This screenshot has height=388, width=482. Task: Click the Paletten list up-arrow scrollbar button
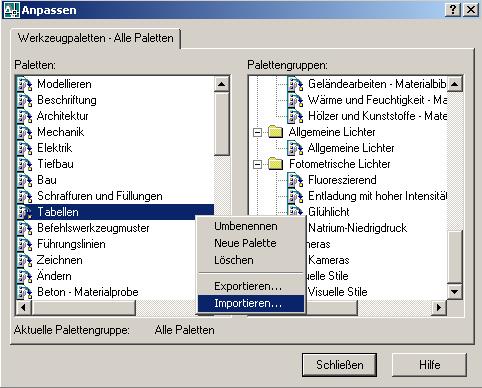tap(222, 84)
